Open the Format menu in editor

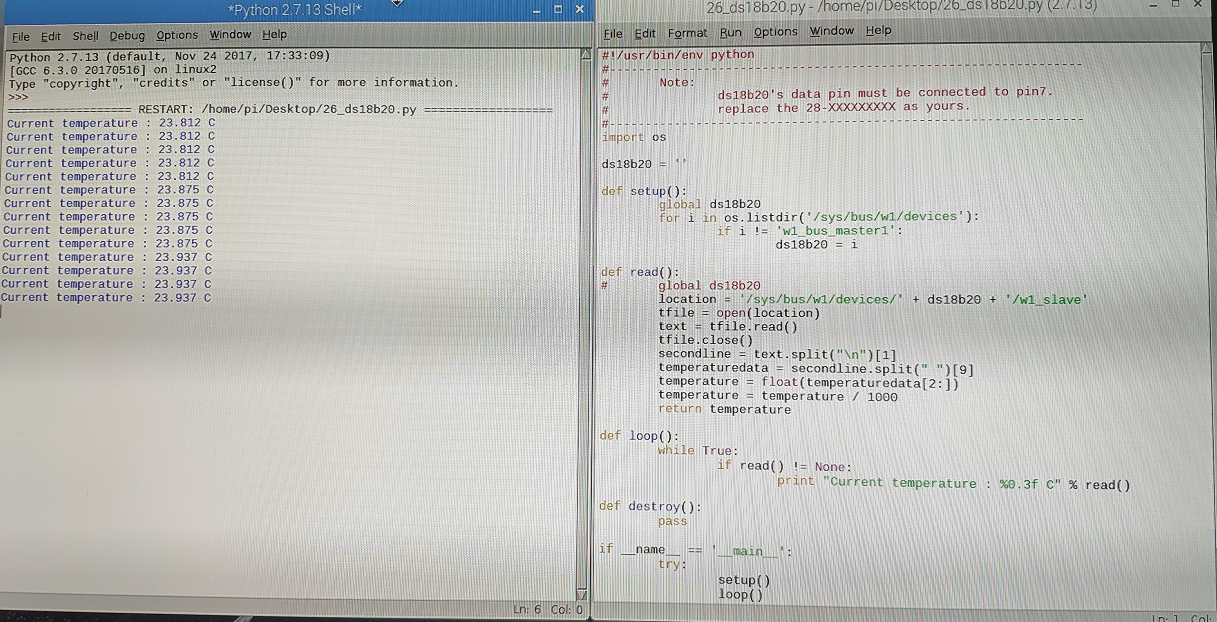pos(687,33)
